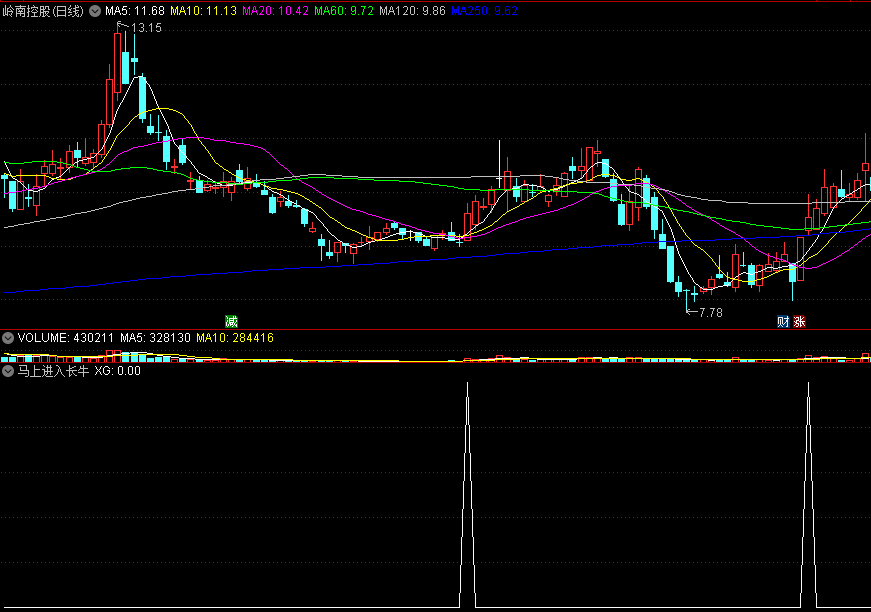Select the magenta MA20: 10.42 label

point(276,11)
